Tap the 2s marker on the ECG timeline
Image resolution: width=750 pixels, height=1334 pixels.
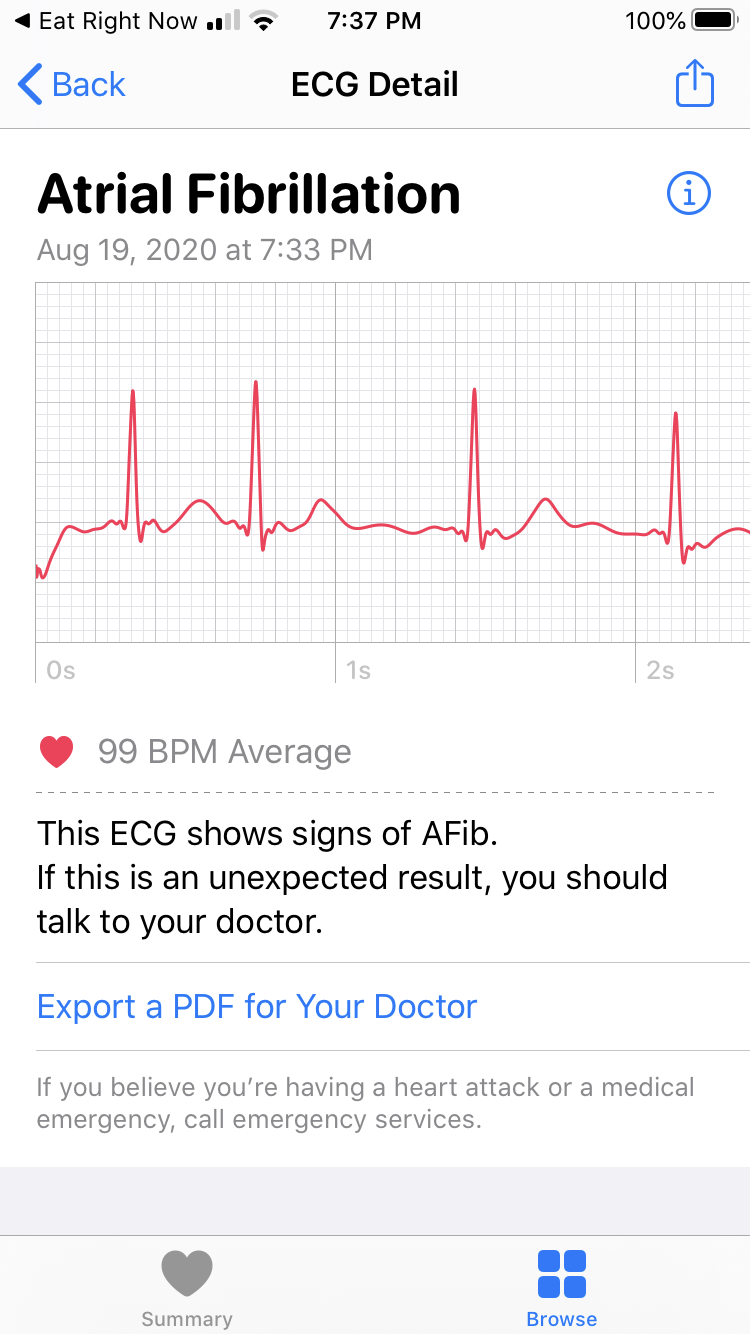coord(660,670)
